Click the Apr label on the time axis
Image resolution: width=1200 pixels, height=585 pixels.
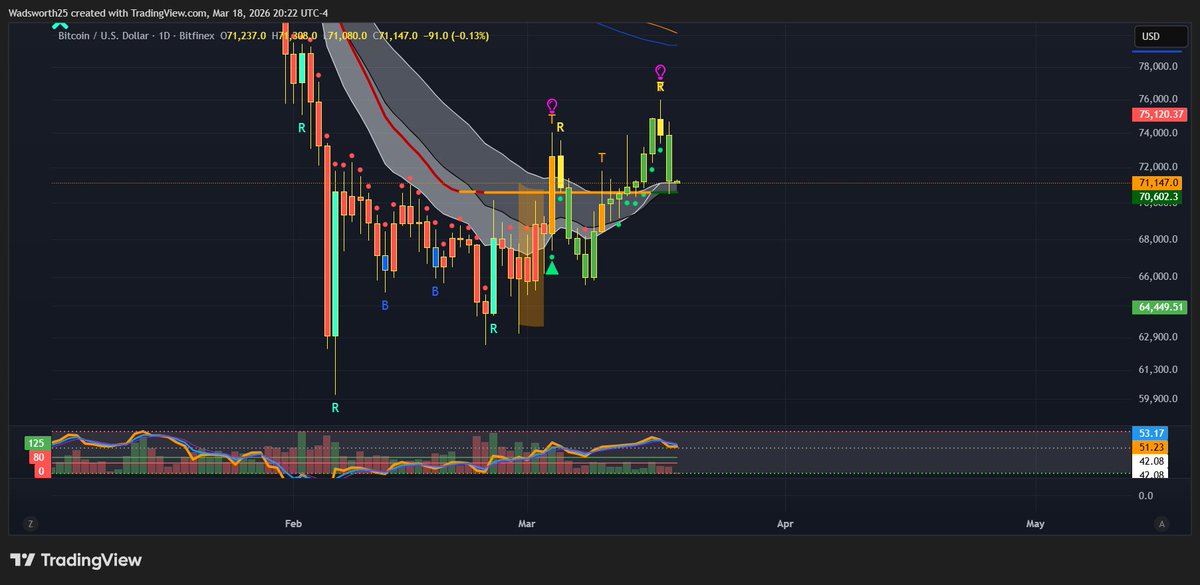[785, 523]
